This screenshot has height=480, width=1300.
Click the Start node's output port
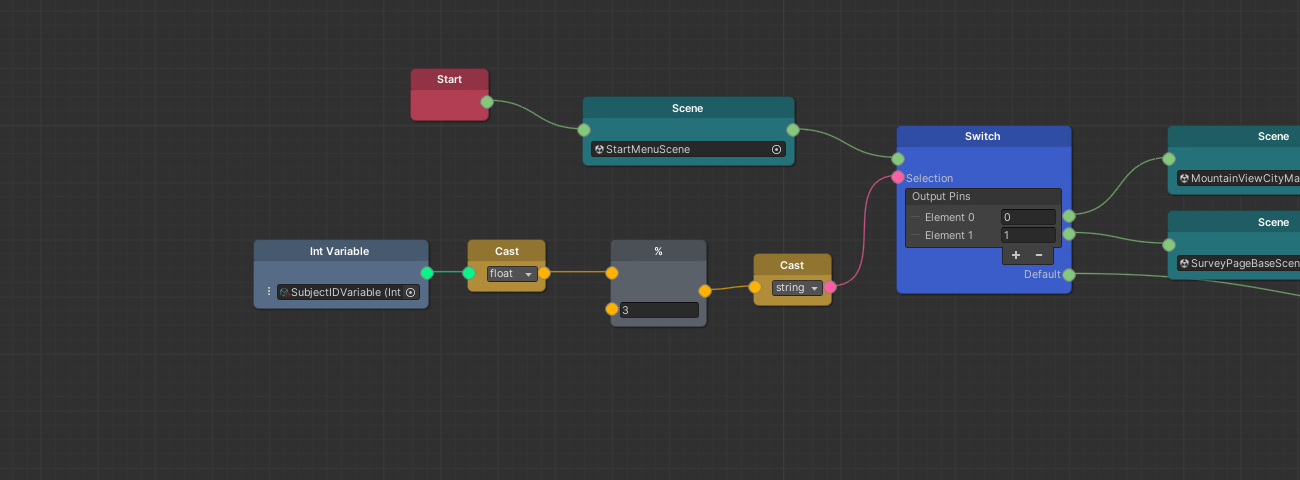click(487, 102)
